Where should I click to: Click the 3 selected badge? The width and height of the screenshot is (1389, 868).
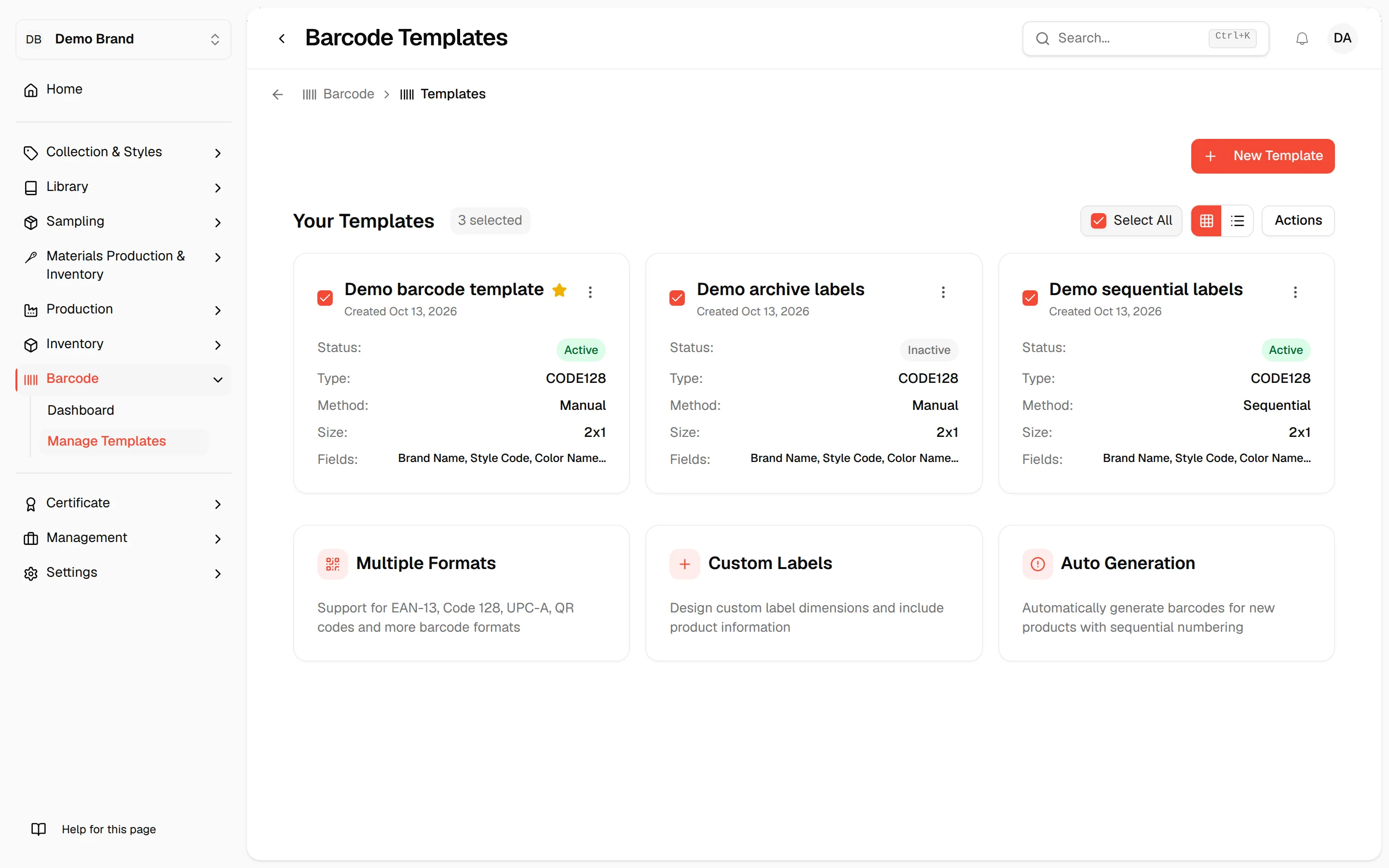[x=490, y=220]
